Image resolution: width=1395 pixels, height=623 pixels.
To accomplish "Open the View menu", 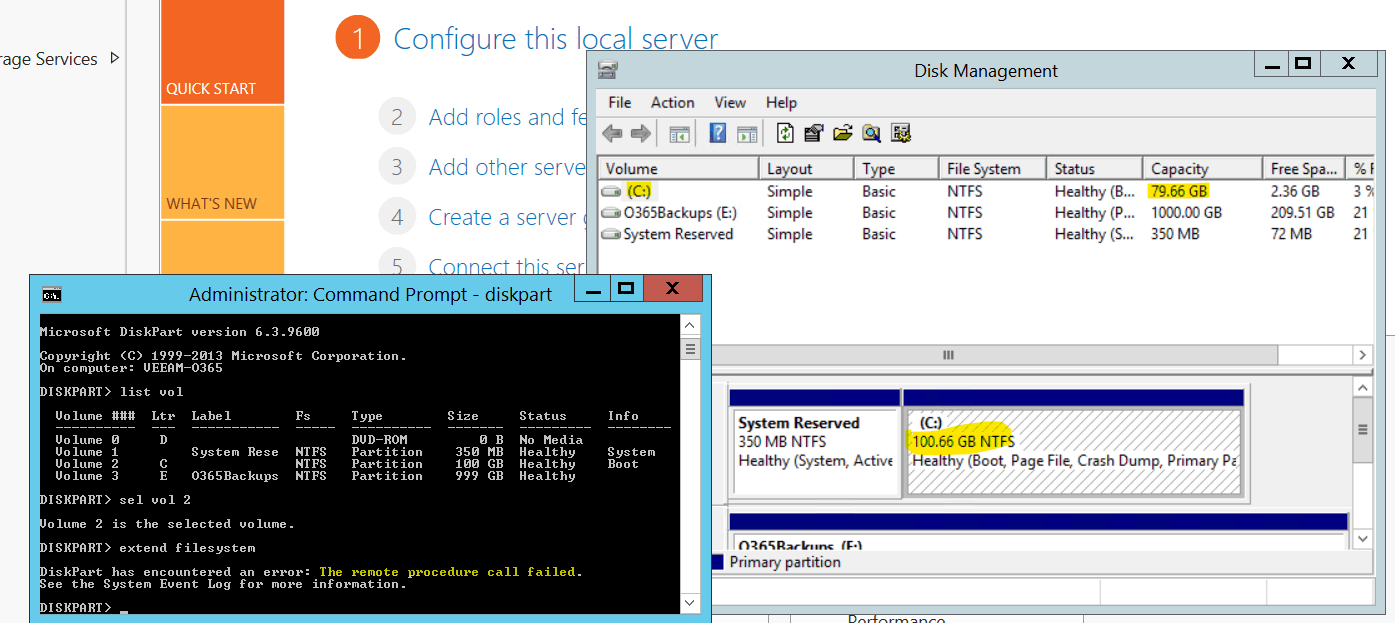I will (730, 102).
